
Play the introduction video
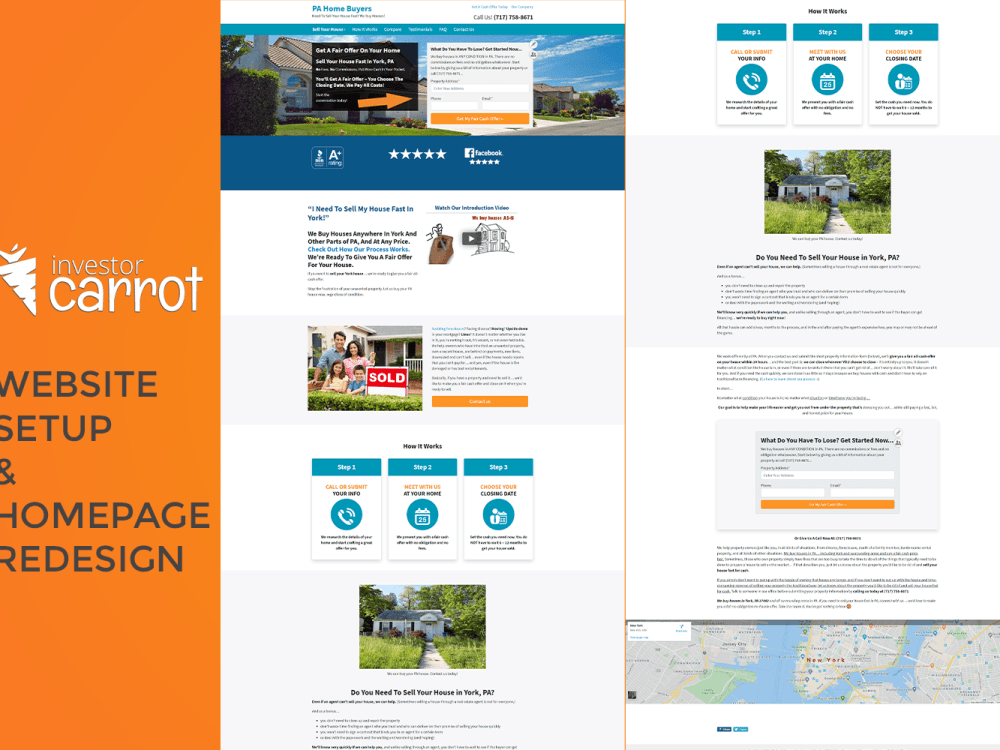pyautogui.click(x=472, y=240)
